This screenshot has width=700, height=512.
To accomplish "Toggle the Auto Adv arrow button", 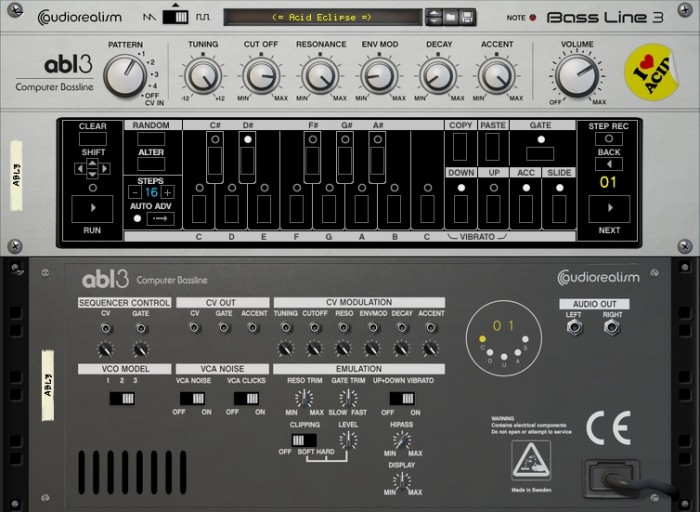I will (160, 219).
